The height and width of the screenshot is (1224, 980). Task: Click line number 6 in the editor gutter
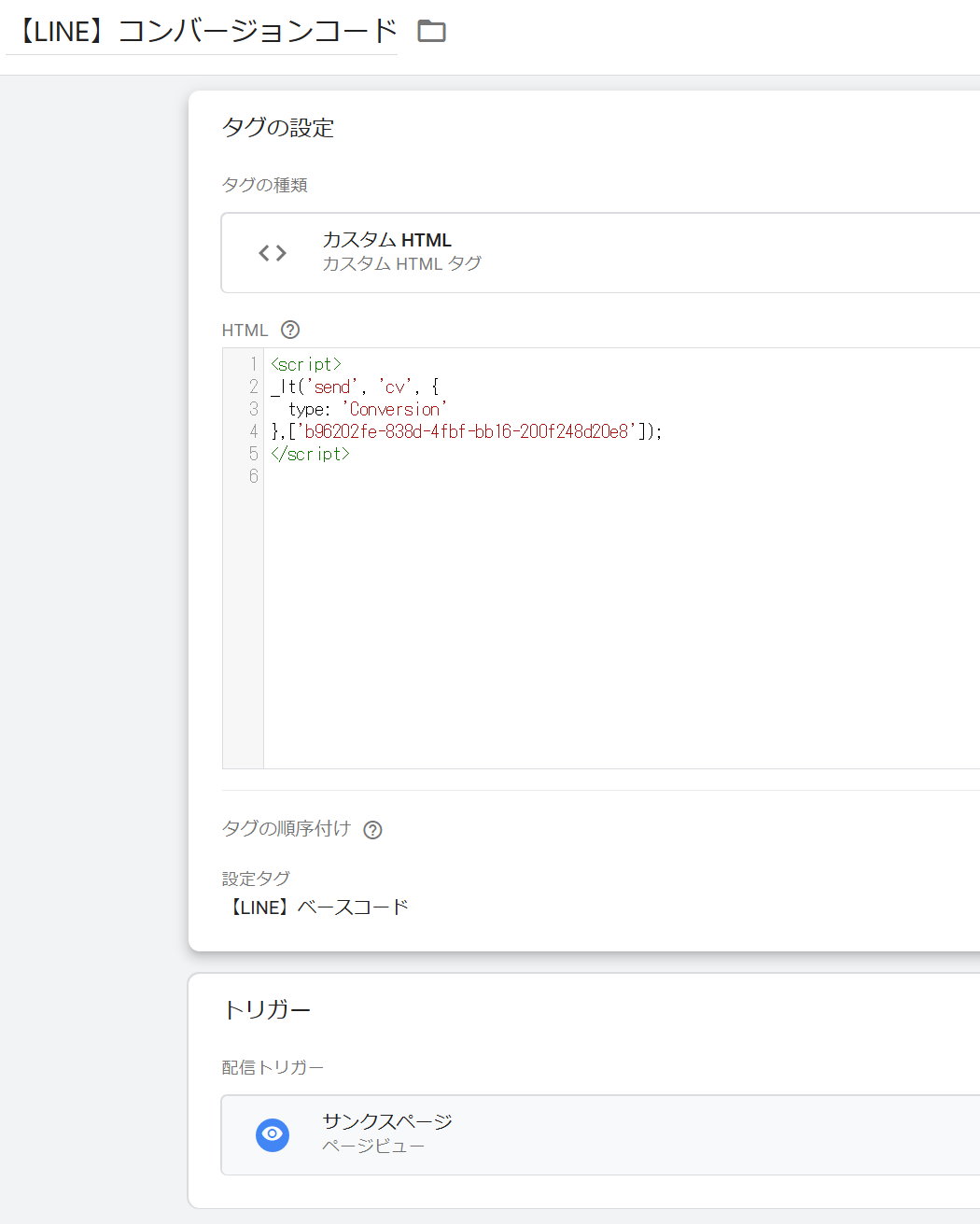click(x=253, y=476)
